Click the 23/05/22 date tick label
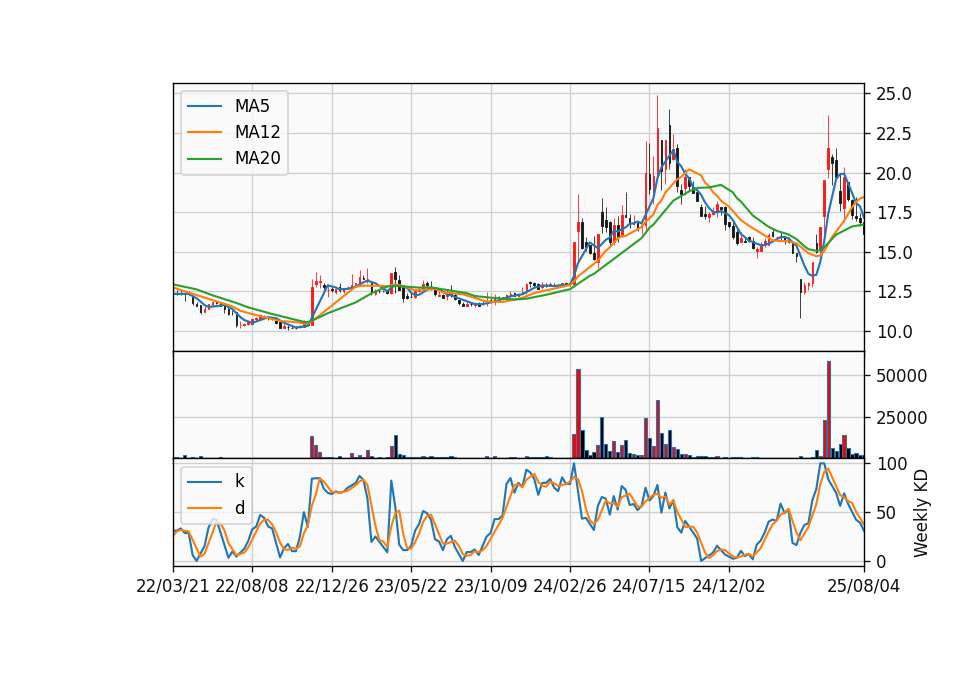Screen dimensions: 960x690 411,586
